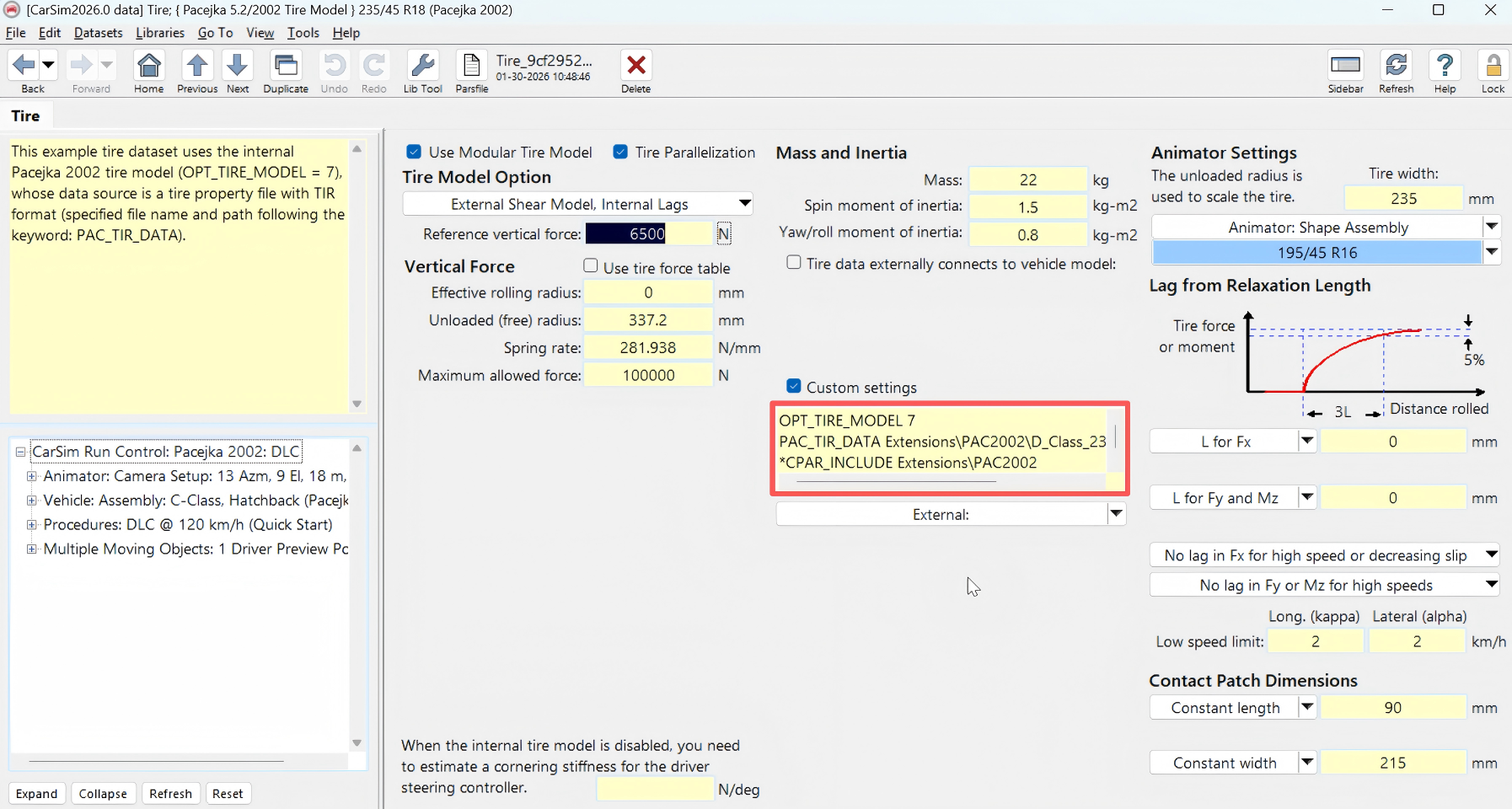Go back using the Back arrow icon
1512x809 pixels.
click(24, 65)
